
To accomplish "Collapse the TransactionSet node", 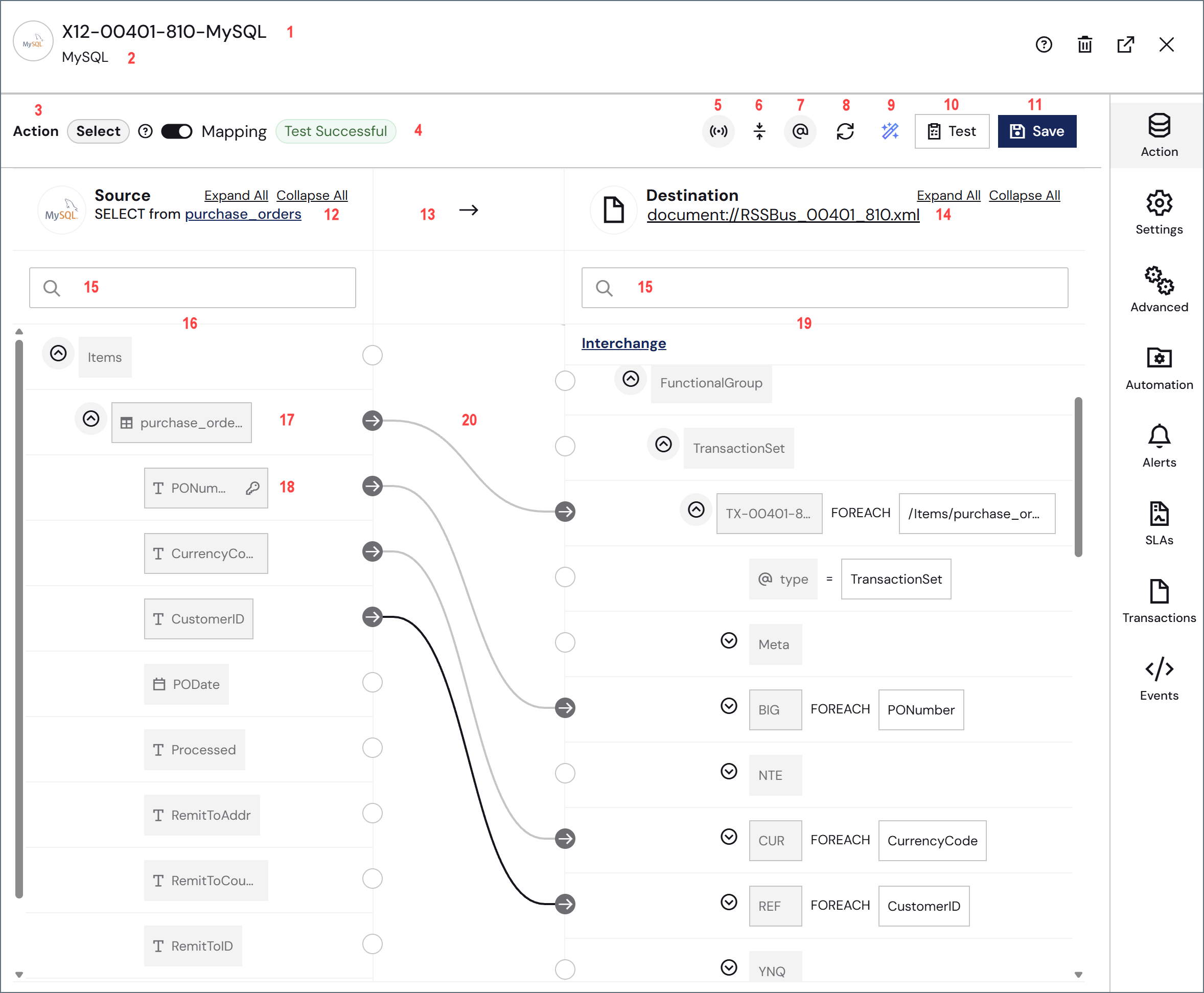I will tap(663, 444).
